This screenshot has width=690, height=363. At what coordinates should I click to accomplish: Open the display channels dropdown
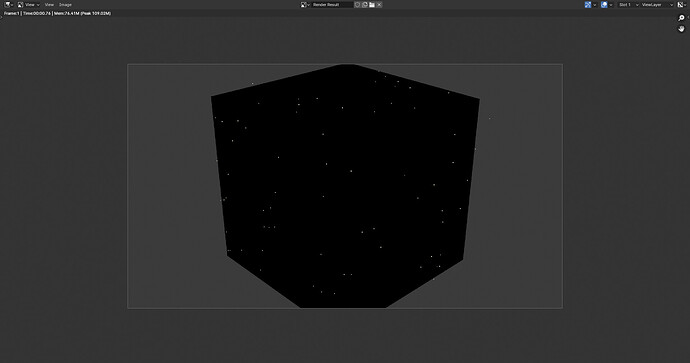pyautogui.click(x=682, y=4)
